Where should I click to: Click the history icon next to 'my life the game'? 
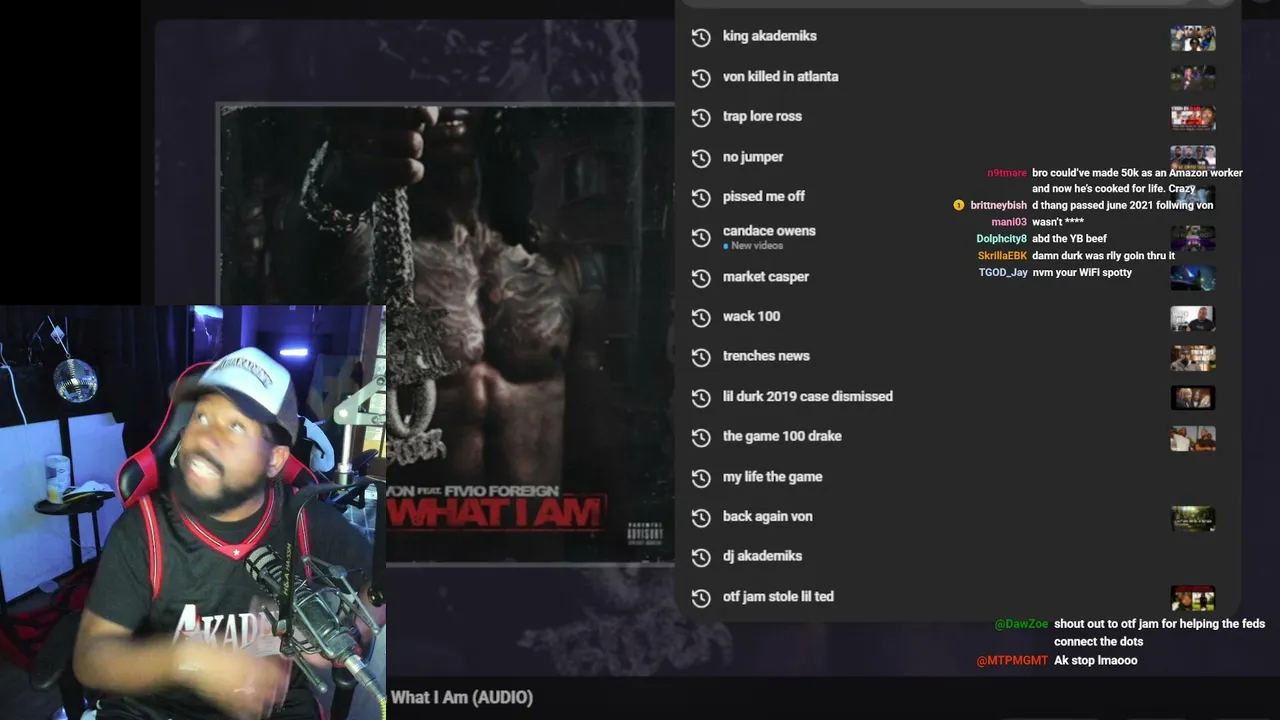point(701,477)
